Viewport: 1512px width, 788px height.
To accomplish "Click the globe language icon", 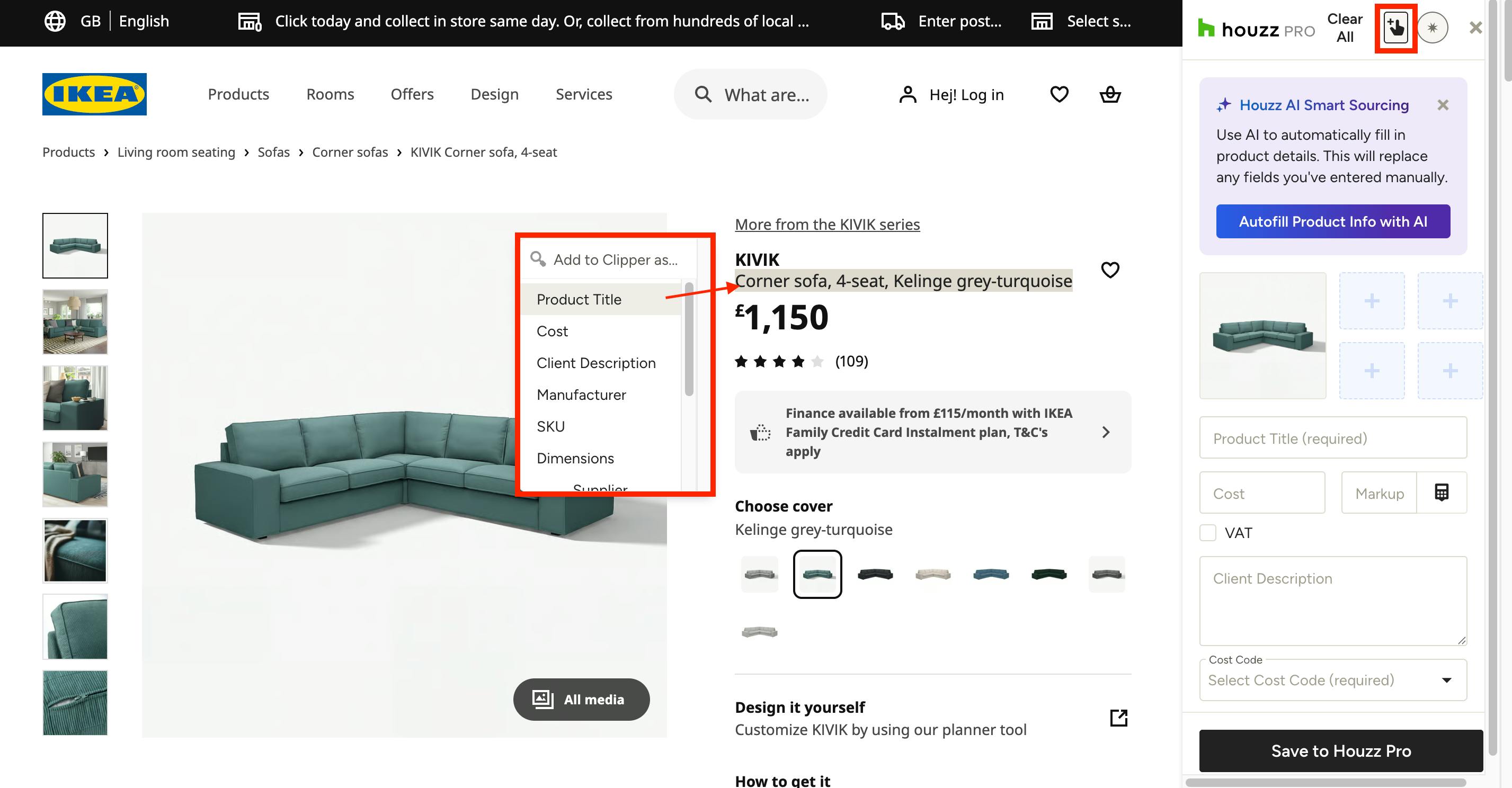I will (55, 21).
